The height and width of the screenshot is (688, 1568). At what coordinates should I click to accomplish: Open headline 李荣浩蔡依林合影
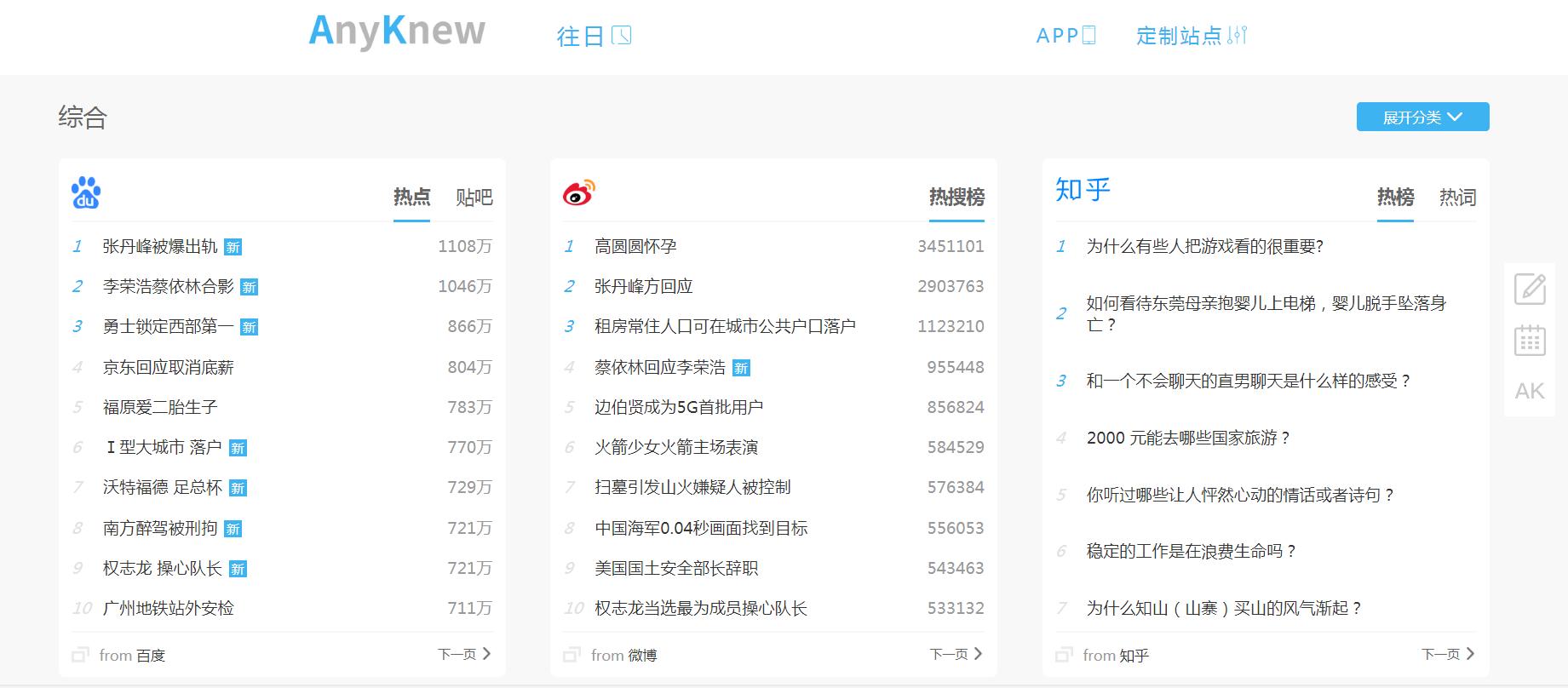coord(168,287)
